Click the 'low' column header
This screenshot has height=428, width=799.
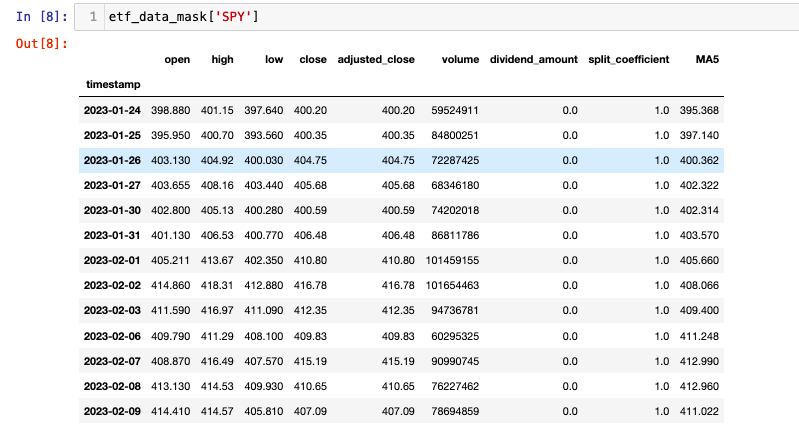[274, 60]
